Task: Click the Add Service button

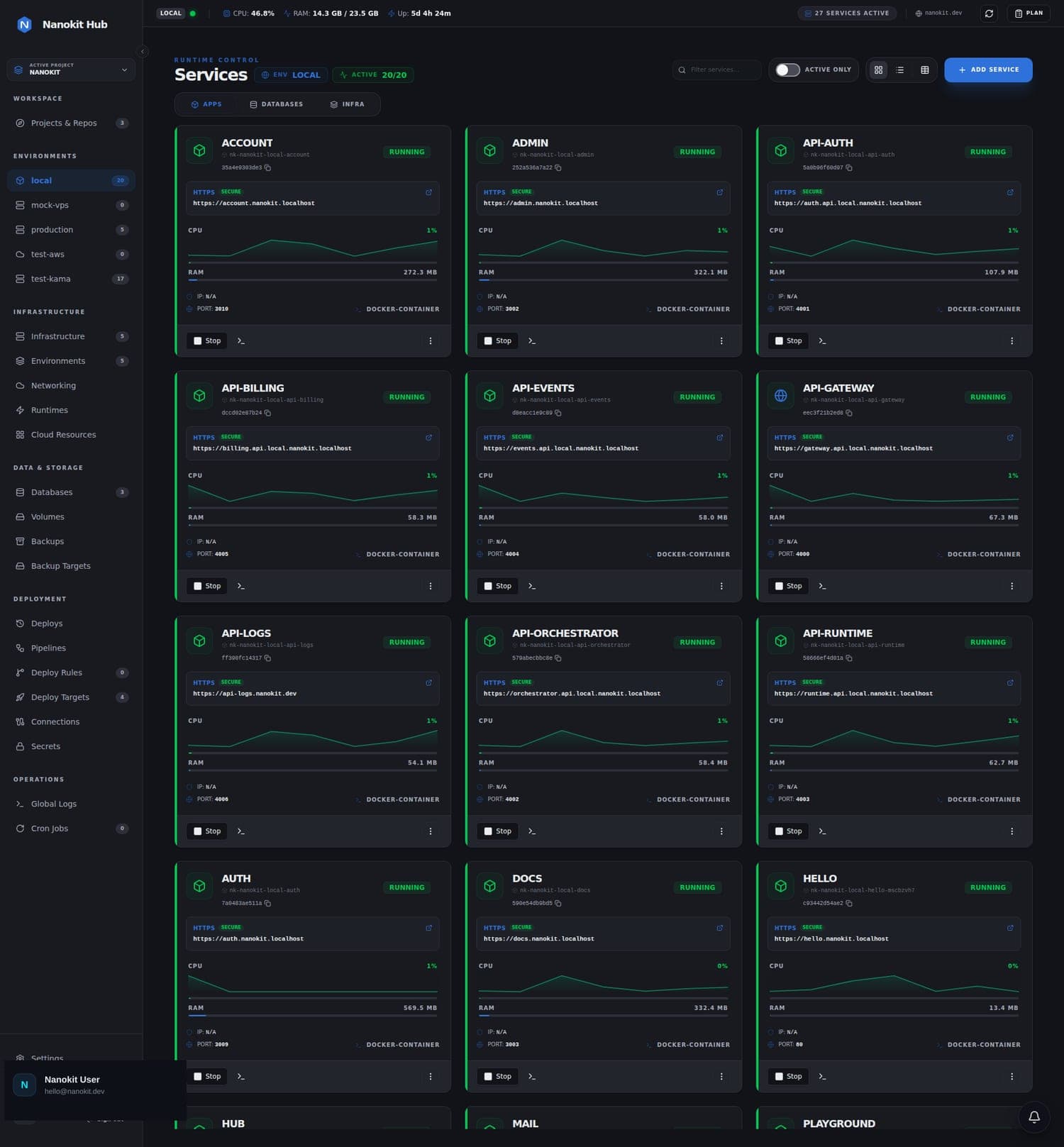Action: (x=988, y=70)
